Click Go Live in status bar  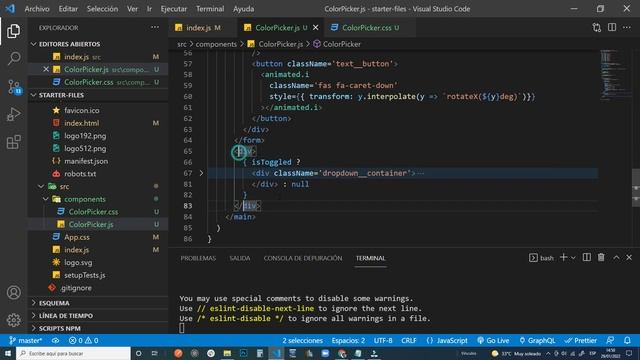493,340
